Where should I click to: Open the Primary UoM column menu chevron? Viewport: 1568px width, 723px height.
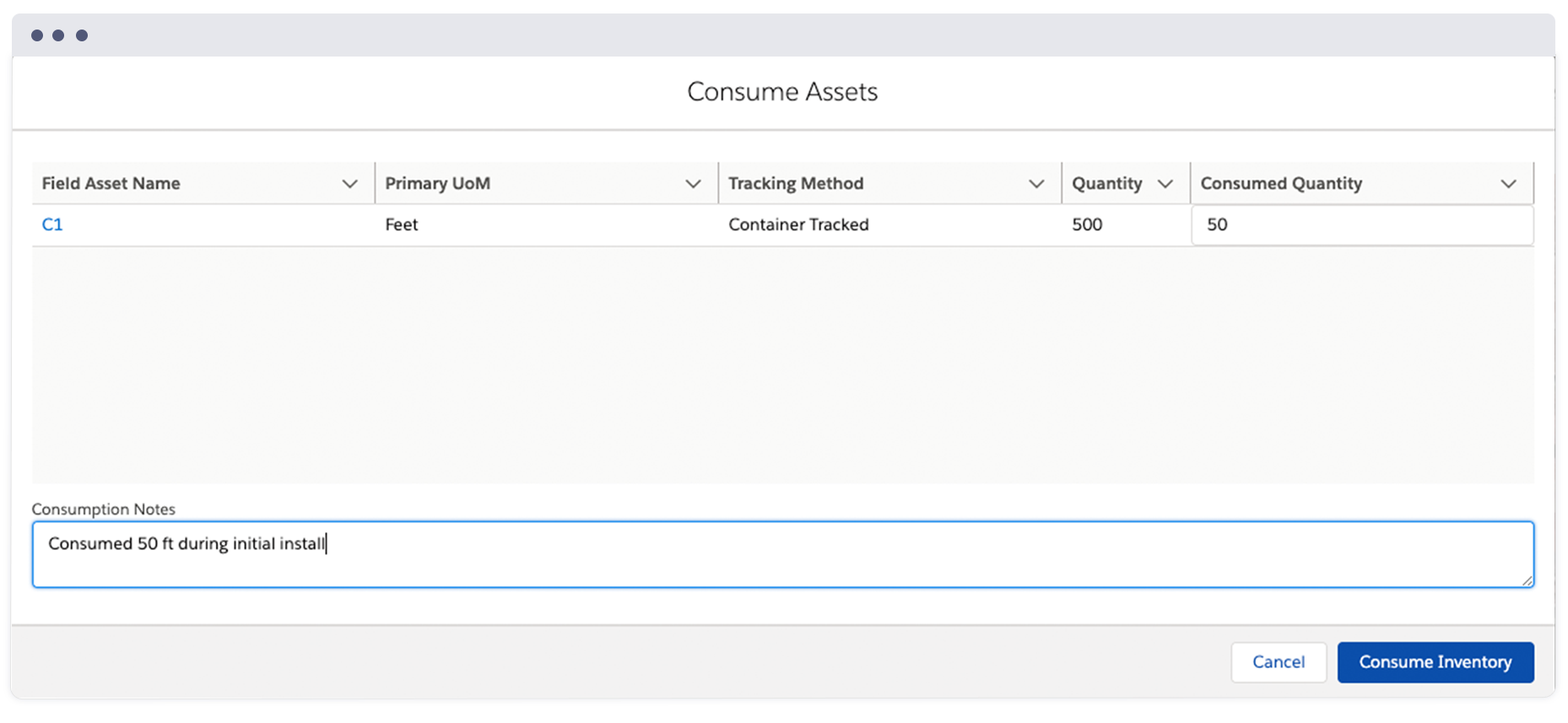(693, 184)
